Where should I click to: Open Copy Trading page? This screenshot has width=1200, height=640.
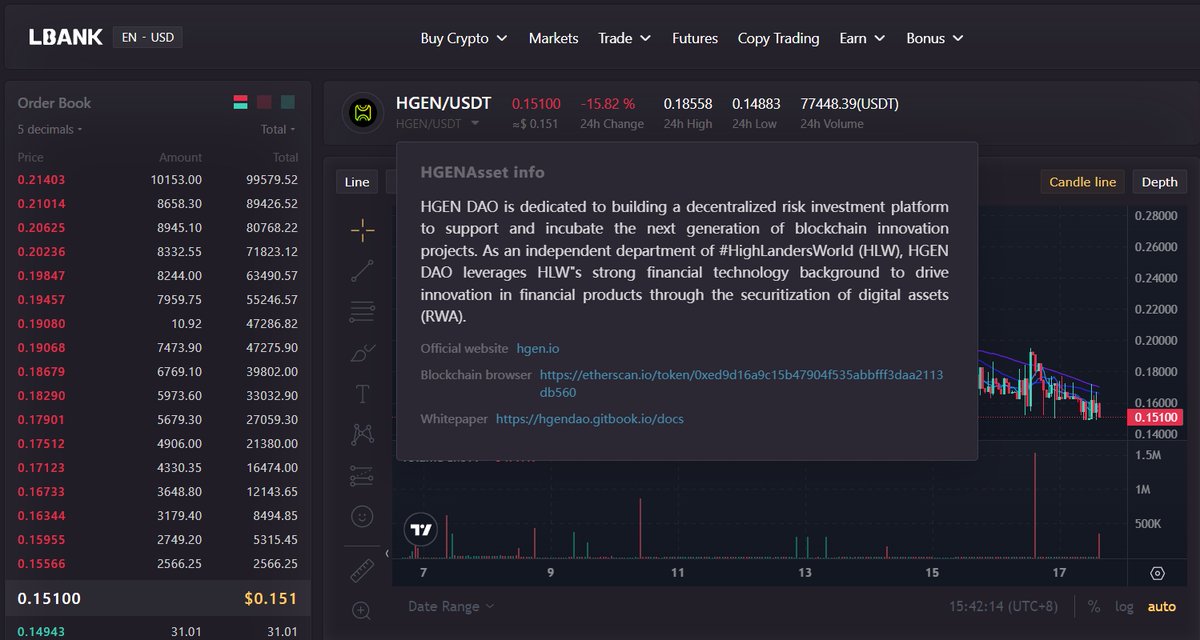tap(778, 38)
